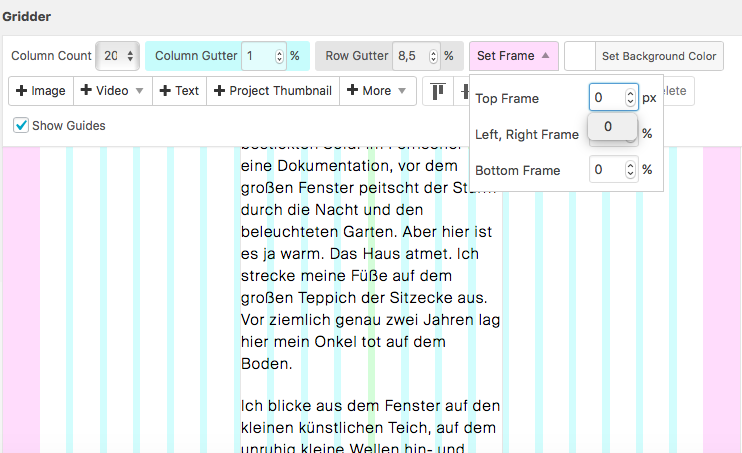Expand the More options dropdown
This screenshot has width=742, height=453.
377,91
